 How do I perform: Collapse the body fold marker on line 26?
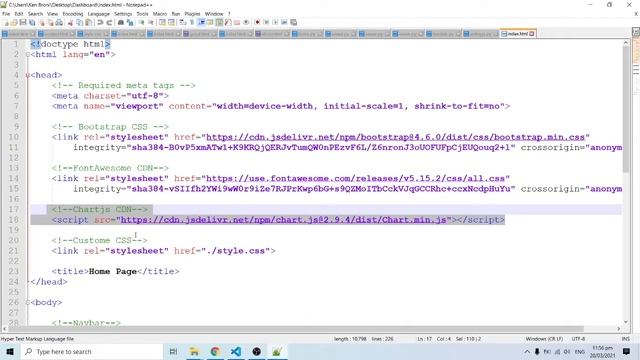[28, 302]
